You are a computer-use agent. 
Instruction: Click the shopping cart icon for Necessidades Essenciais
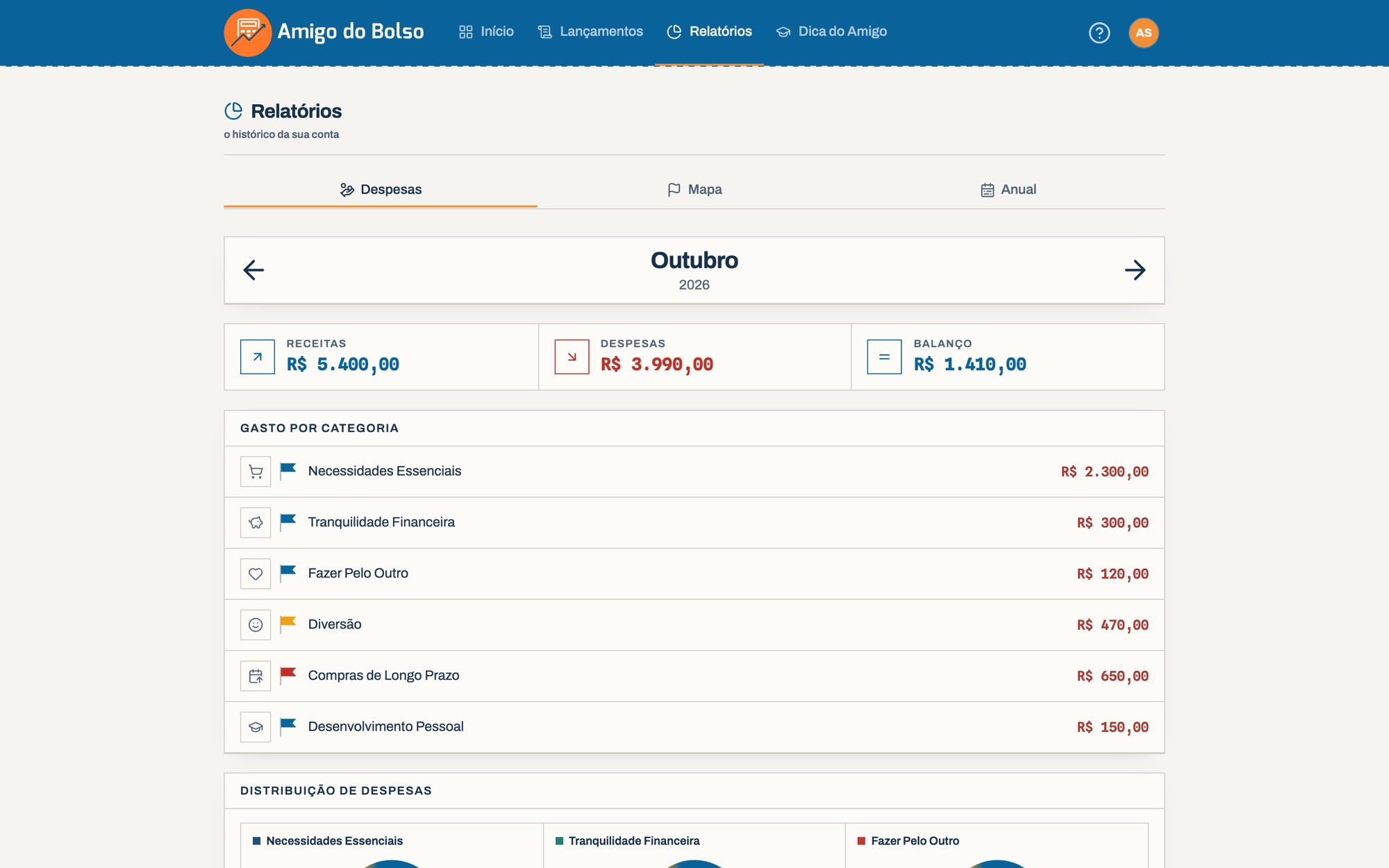point(256,471)
